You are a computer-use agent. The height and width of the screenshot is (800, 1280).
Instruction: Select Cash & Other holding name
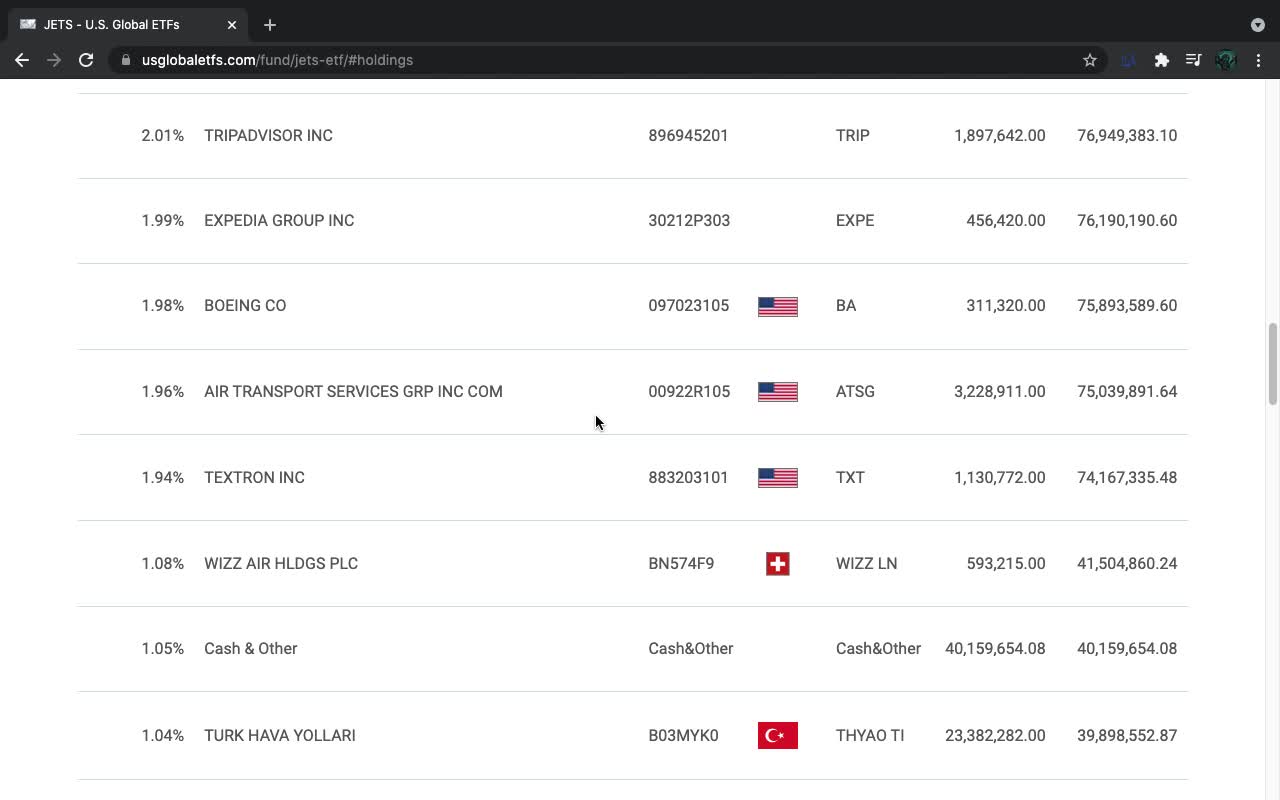250,648
